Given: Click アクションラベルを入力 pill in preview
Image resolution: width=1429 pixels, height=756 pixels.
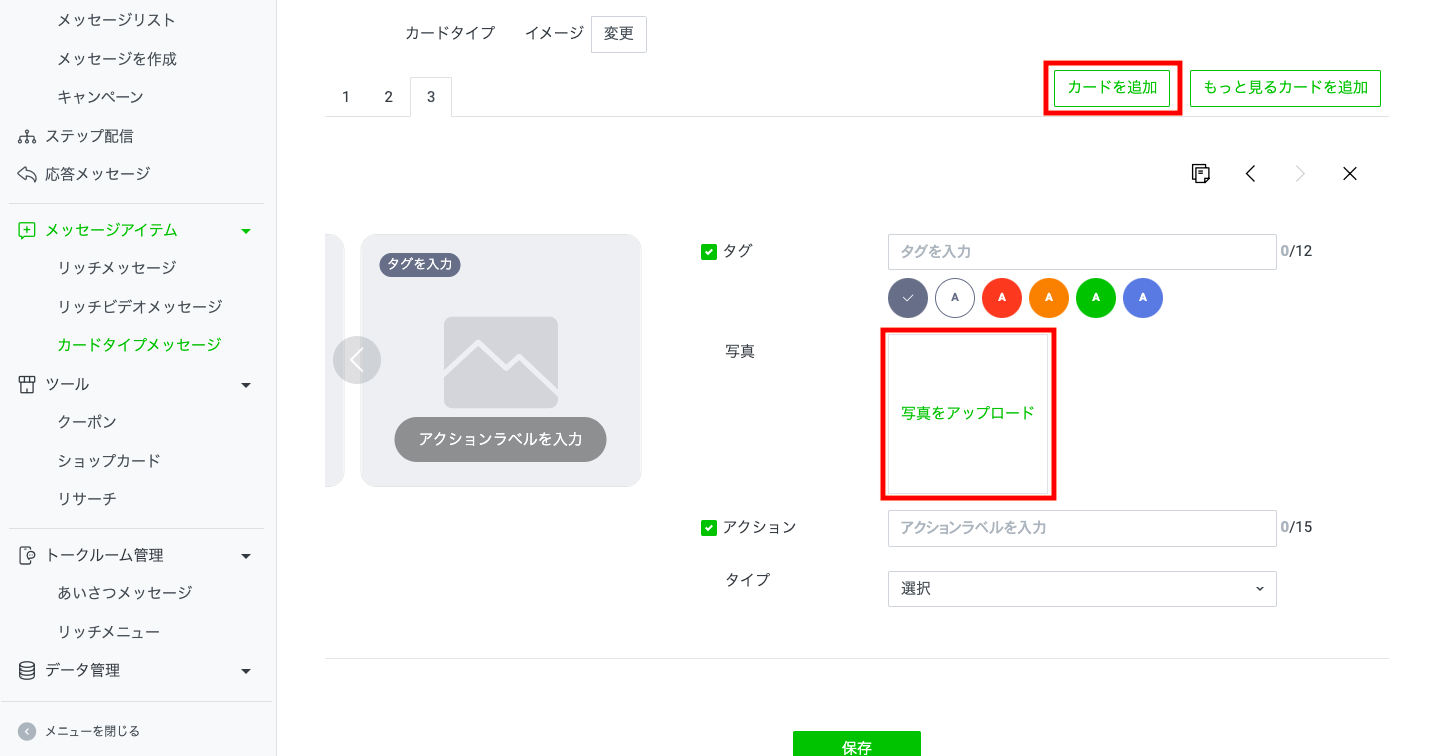Looking at the screenshot, I should pyautogui.click(x=500, y=439).
